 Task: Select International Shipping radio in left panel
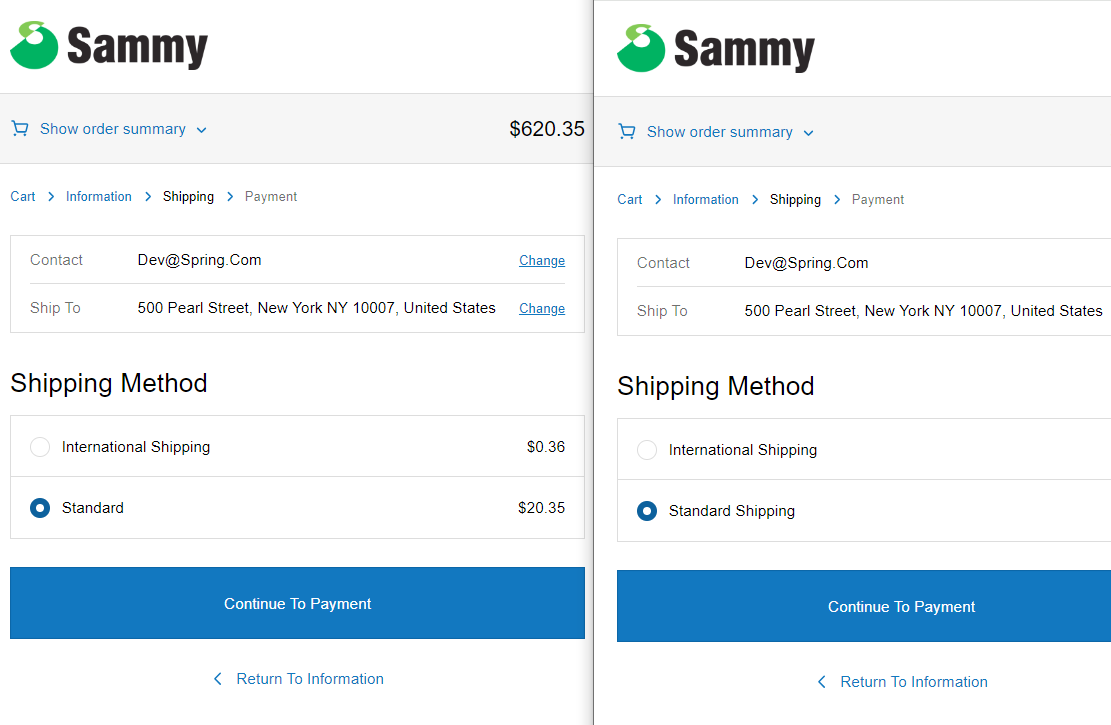point(40,447)
